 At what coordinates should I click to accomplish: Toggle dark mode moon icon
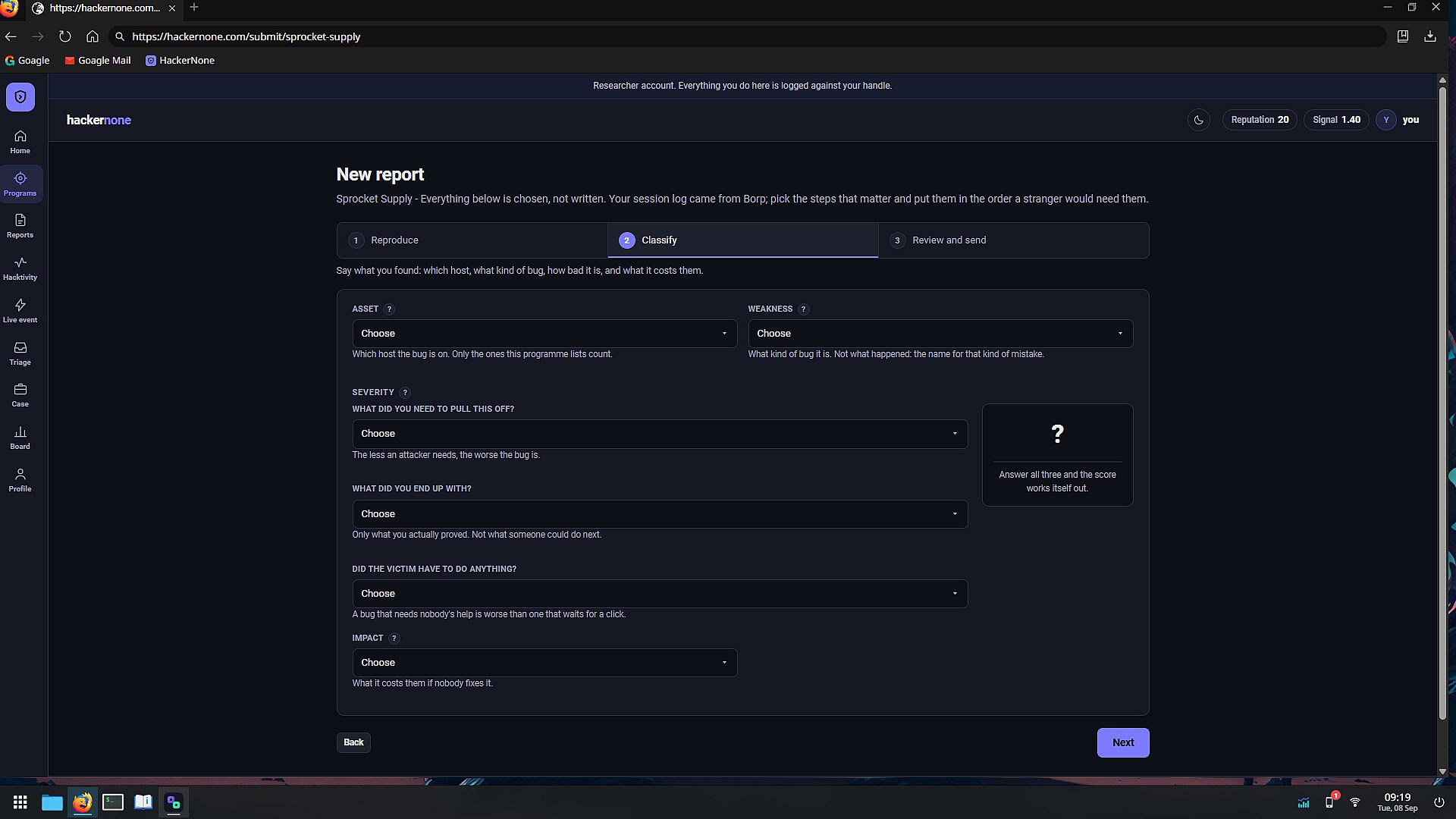coord(1199,120)
